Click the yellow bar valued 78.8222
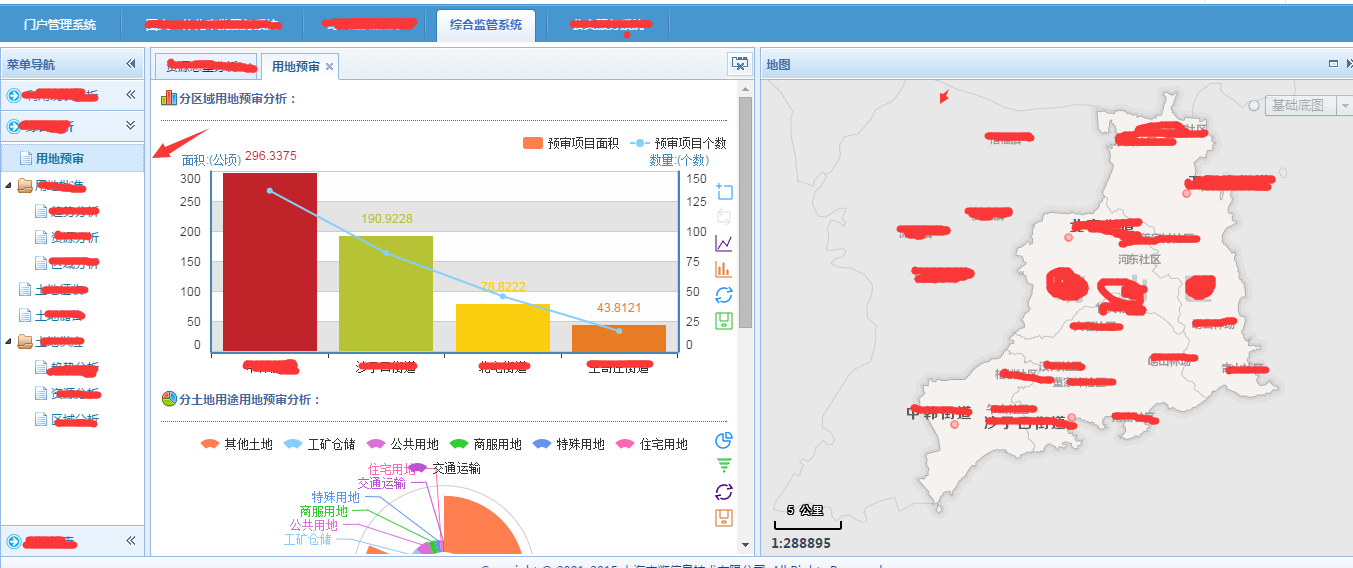Viewport: 1353px width, 568px height. 503,327
